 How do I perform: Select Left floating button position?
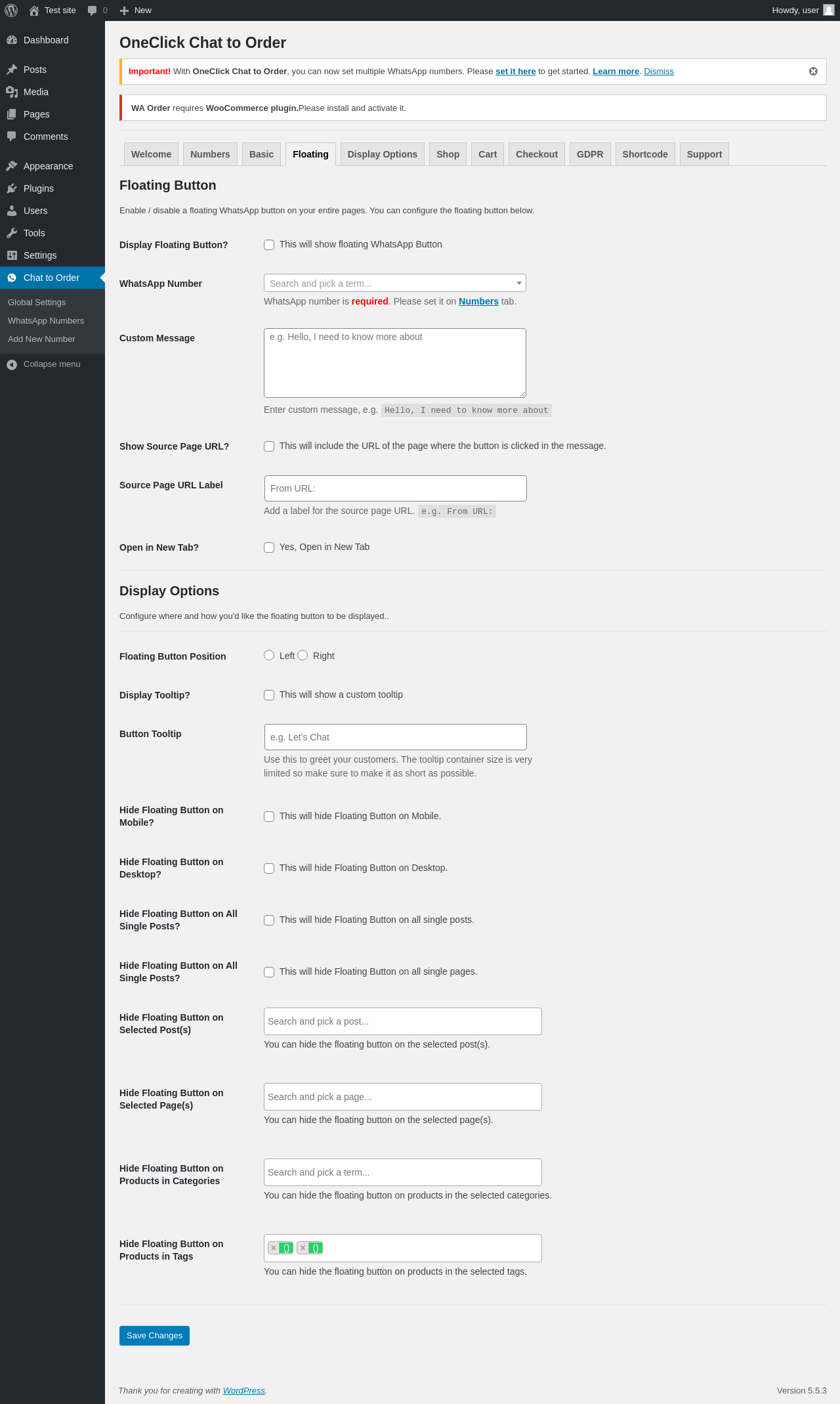pyautogui.click(x=269, y=655)
